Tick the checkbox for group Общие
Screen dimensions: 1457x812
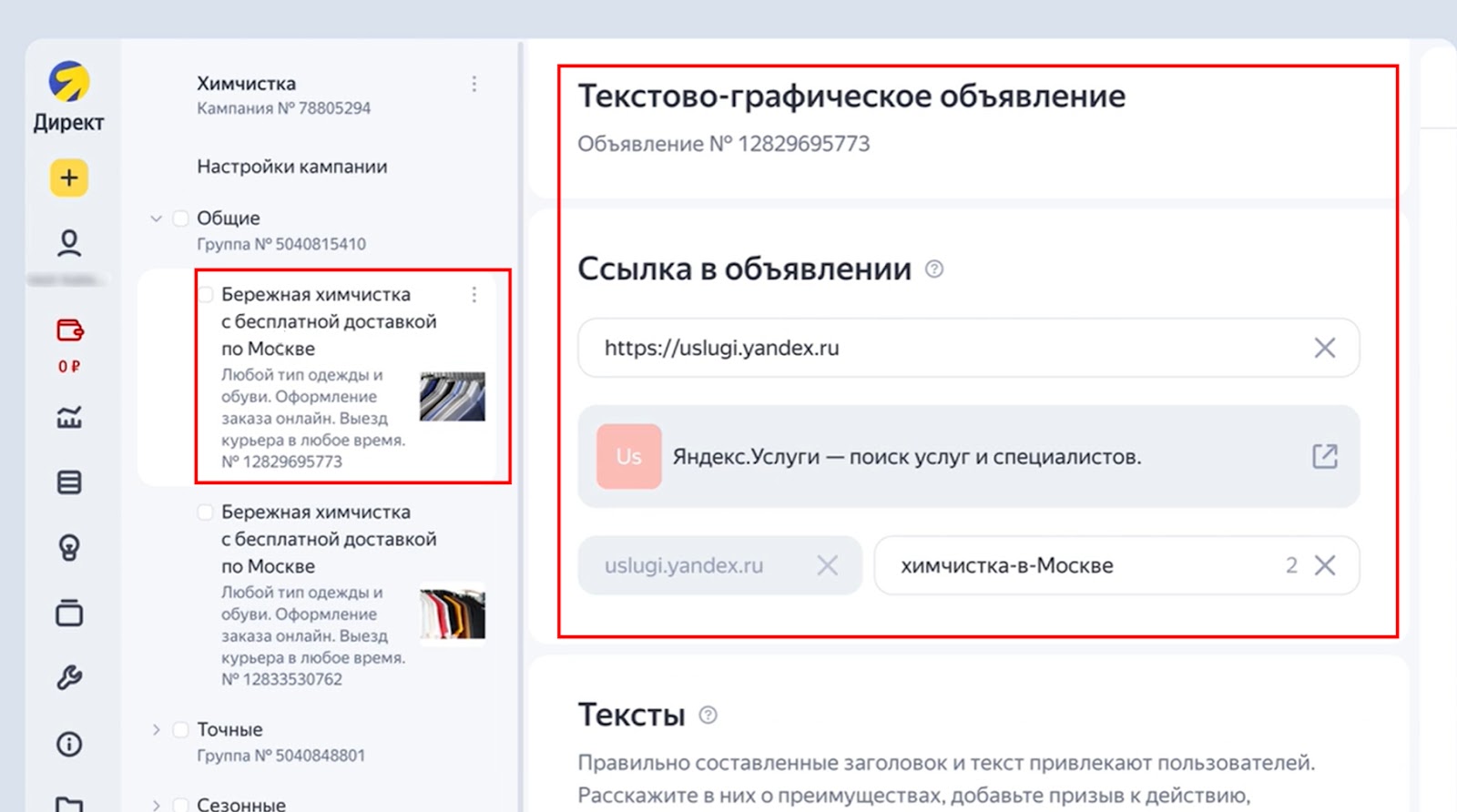pyautogui.click(x=180, y=218)
